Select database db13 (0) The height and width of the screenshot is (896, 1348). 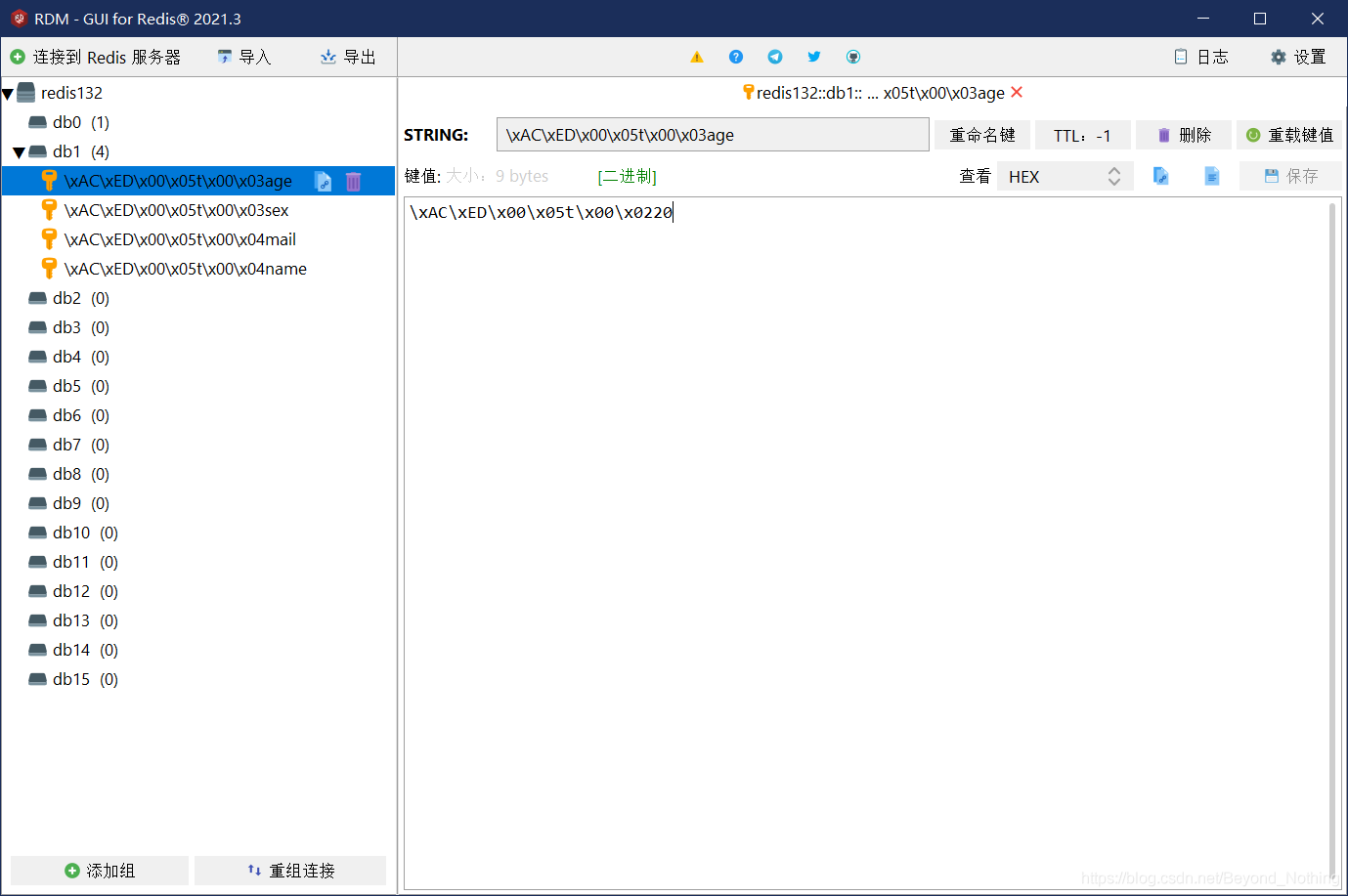[85, 620]
